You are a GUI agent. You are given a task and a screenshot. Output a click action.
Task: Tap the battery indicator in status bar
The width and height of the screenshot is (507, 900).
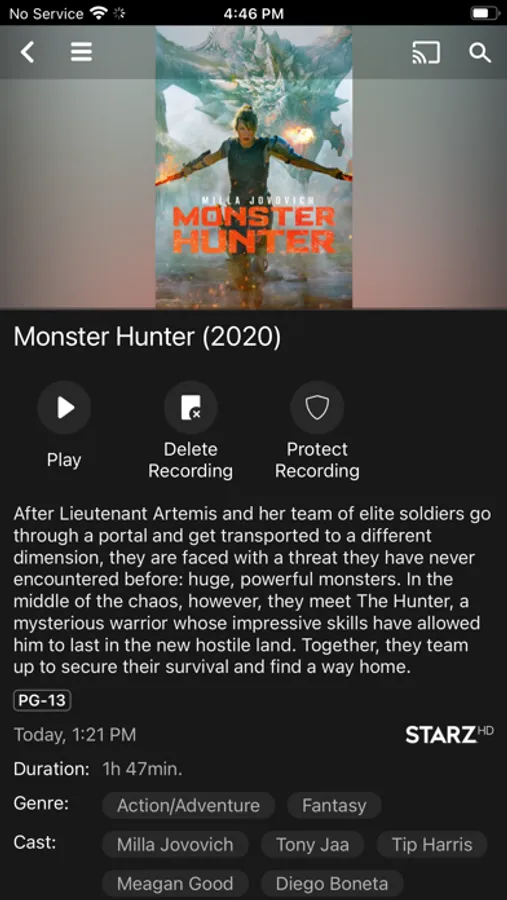coord(483,13)
